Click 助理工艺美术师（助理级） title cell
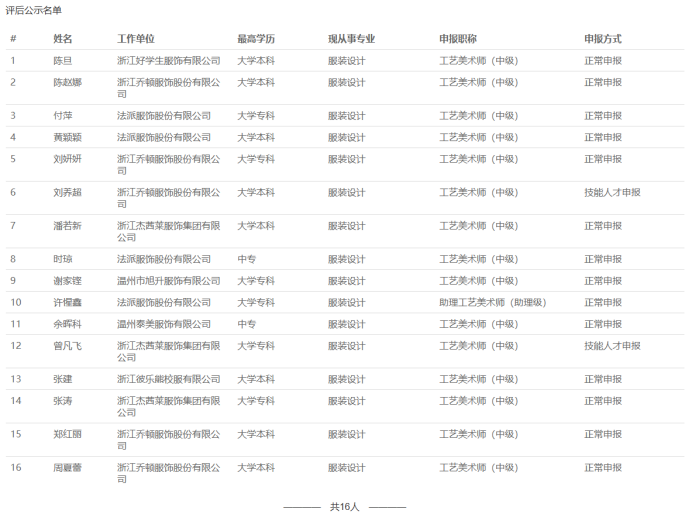Image resolution: width=693 pixels, height=517 pixels. tap(492, 302)
